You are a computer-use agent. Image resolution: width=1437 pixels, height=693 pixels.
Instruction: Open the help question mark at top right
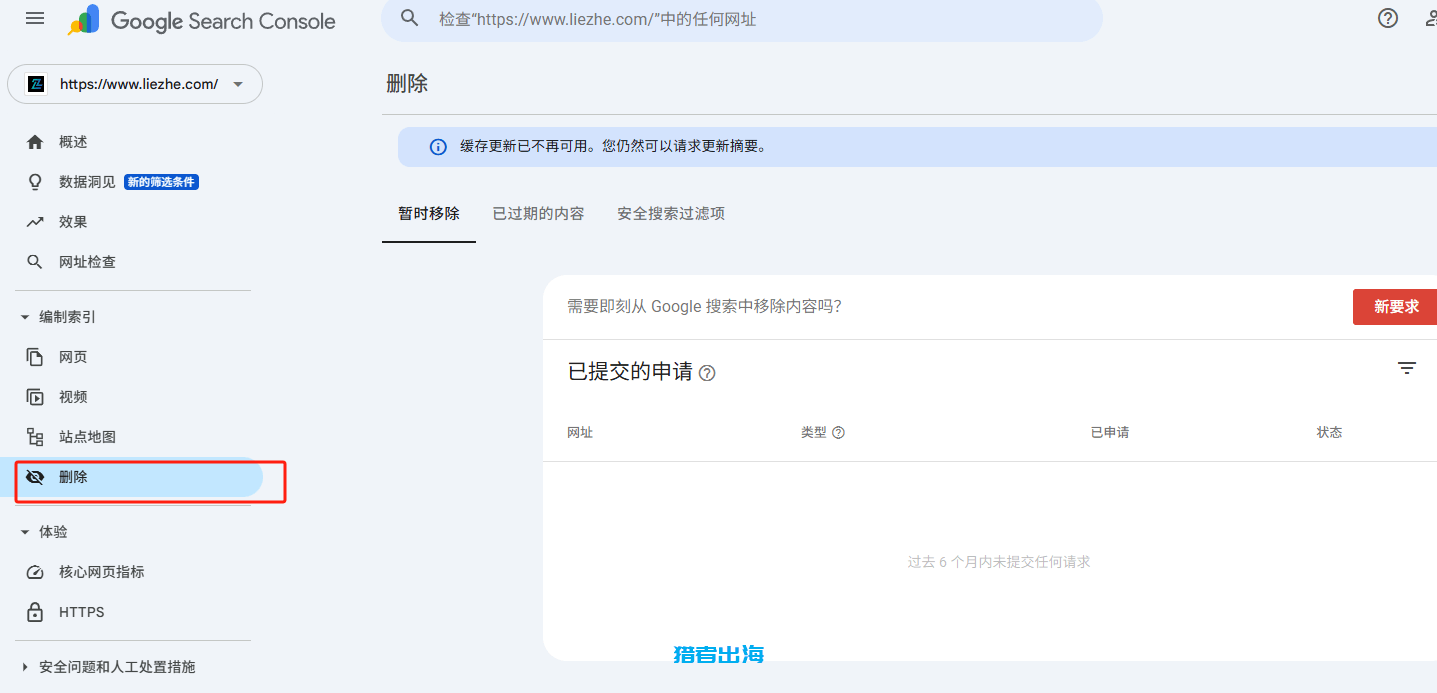1387,18
